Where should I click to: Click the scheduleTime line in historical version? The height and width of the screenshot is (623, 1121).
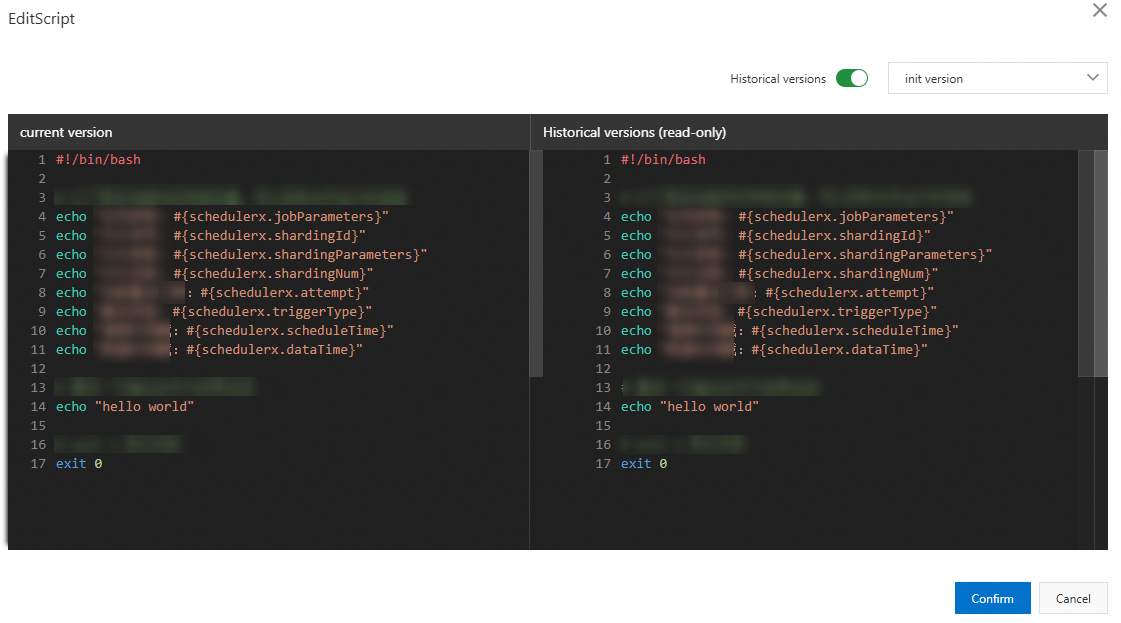(789, 330)
